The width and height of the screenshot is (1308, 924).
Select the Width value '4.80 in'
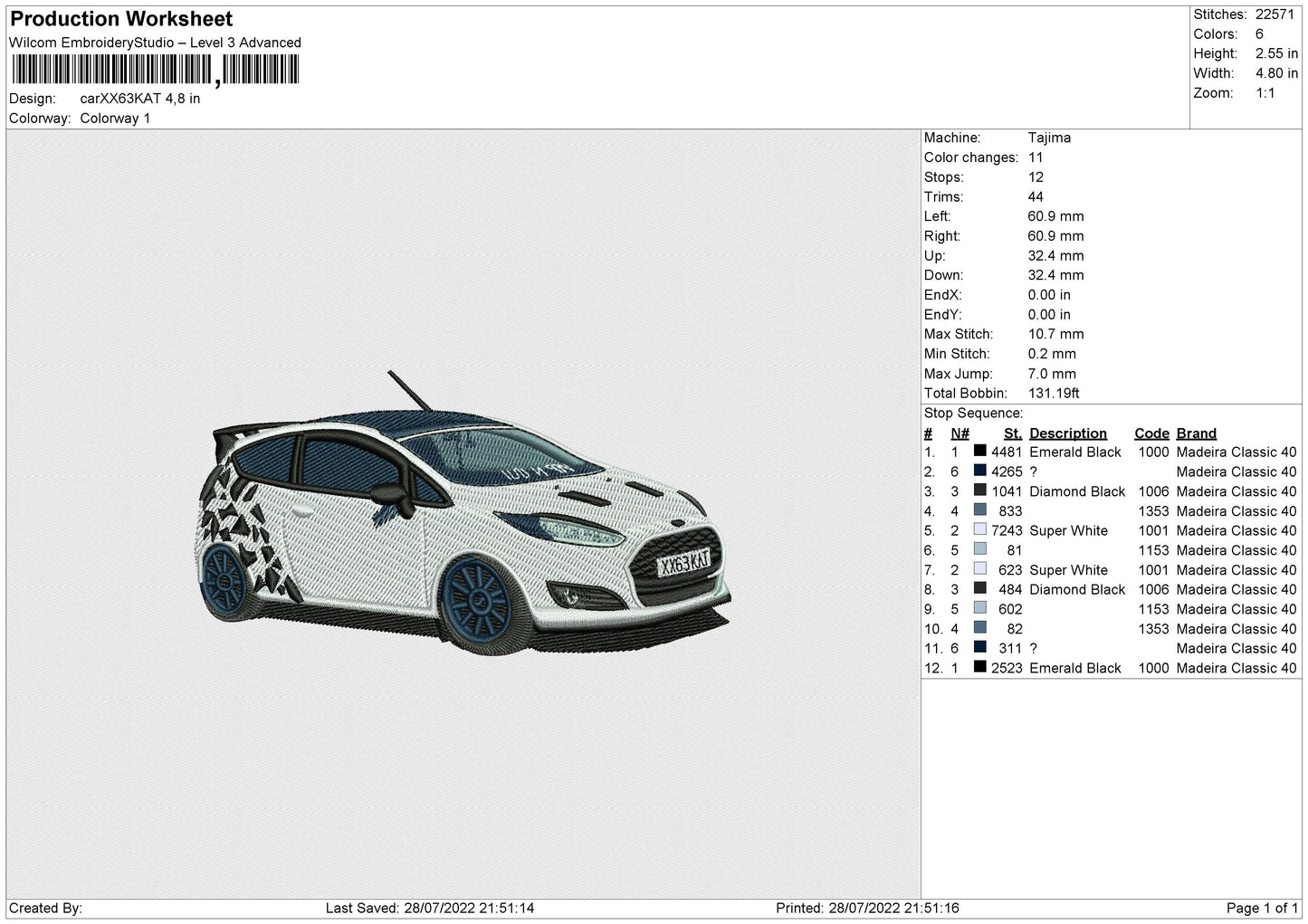pyautogui.click(x=1276, y=73)
